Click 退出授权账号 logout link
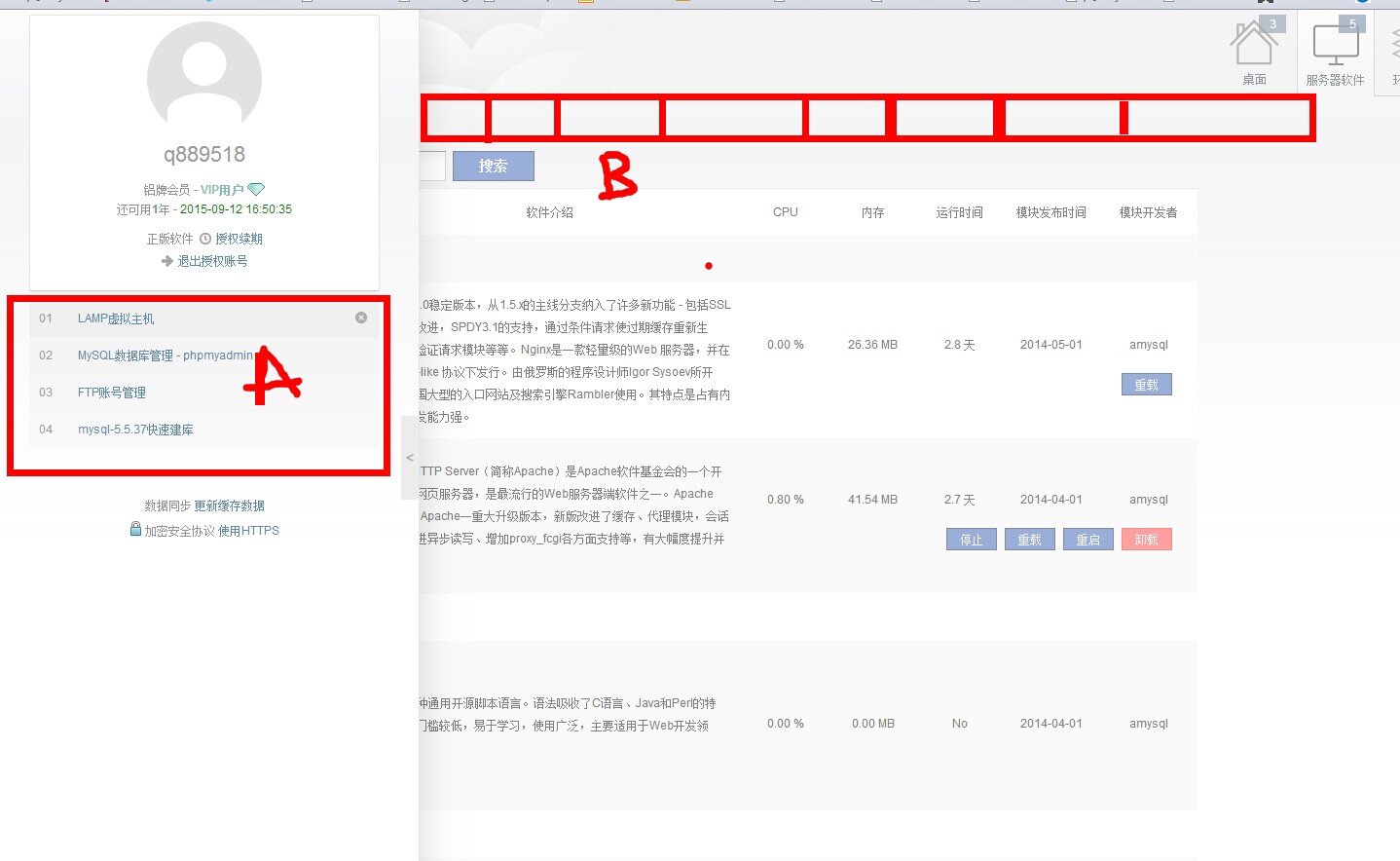The image size is (1400, 861). click(x=212, y=261)
